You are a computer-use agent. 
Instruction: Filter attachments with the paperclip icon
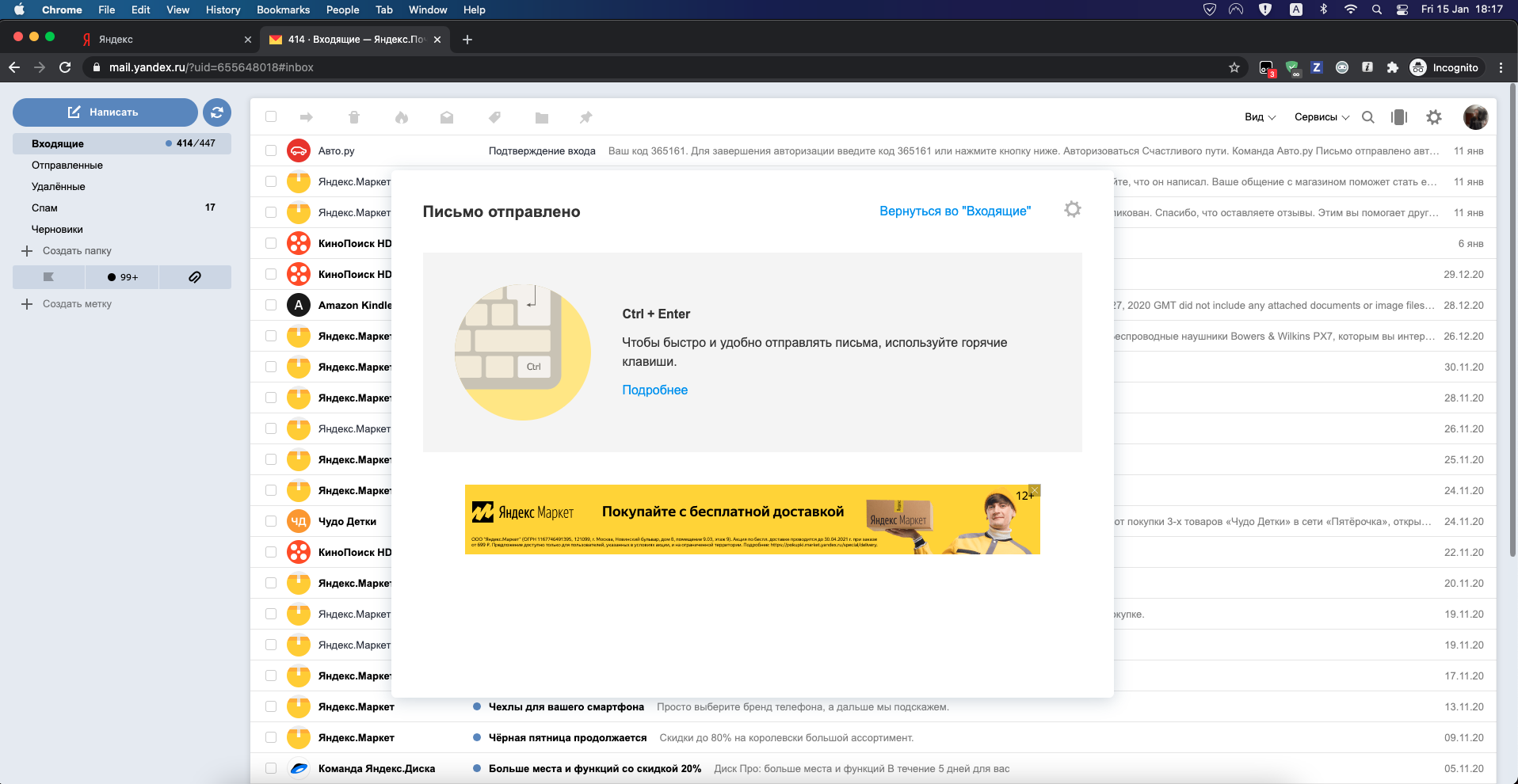195,276
